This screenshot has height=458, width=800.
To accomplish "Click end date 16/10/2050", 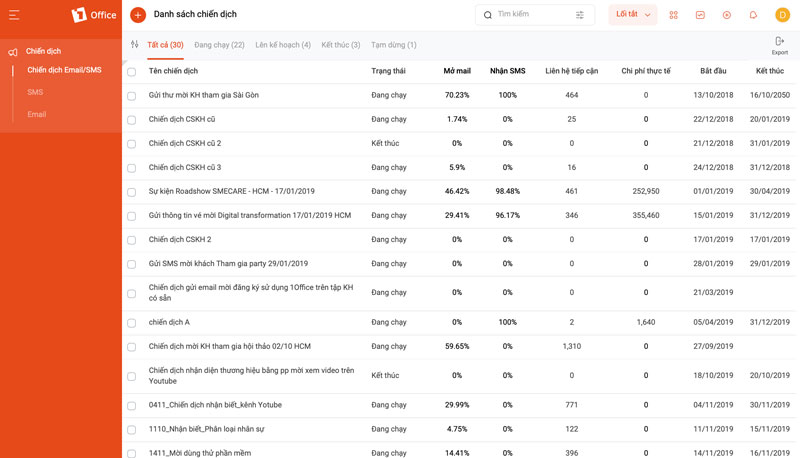I will [x=770, y=95].
